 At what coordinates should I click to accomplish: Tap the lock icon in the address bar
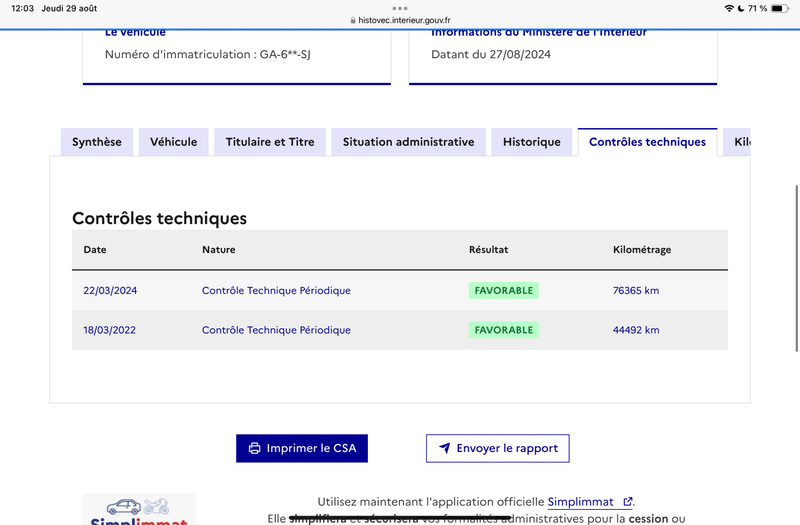coord(353,20)
